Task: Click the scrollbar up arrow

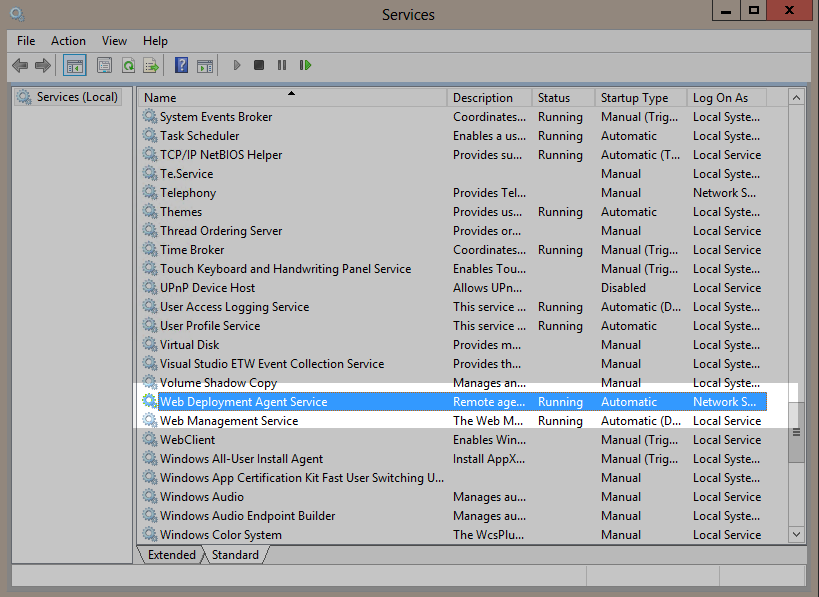Action: pyautogui.click(x=796, y=98)
